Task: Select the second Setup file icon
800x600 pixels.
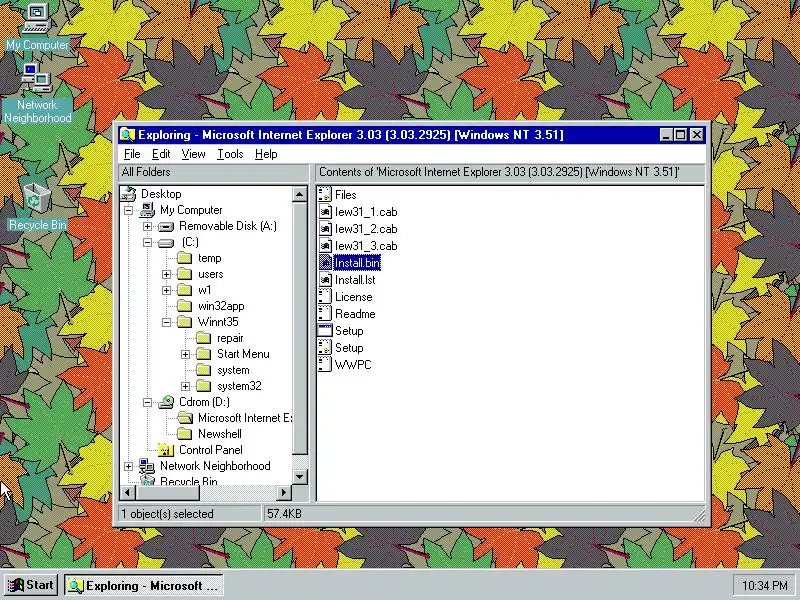Action: pos(325,348)
